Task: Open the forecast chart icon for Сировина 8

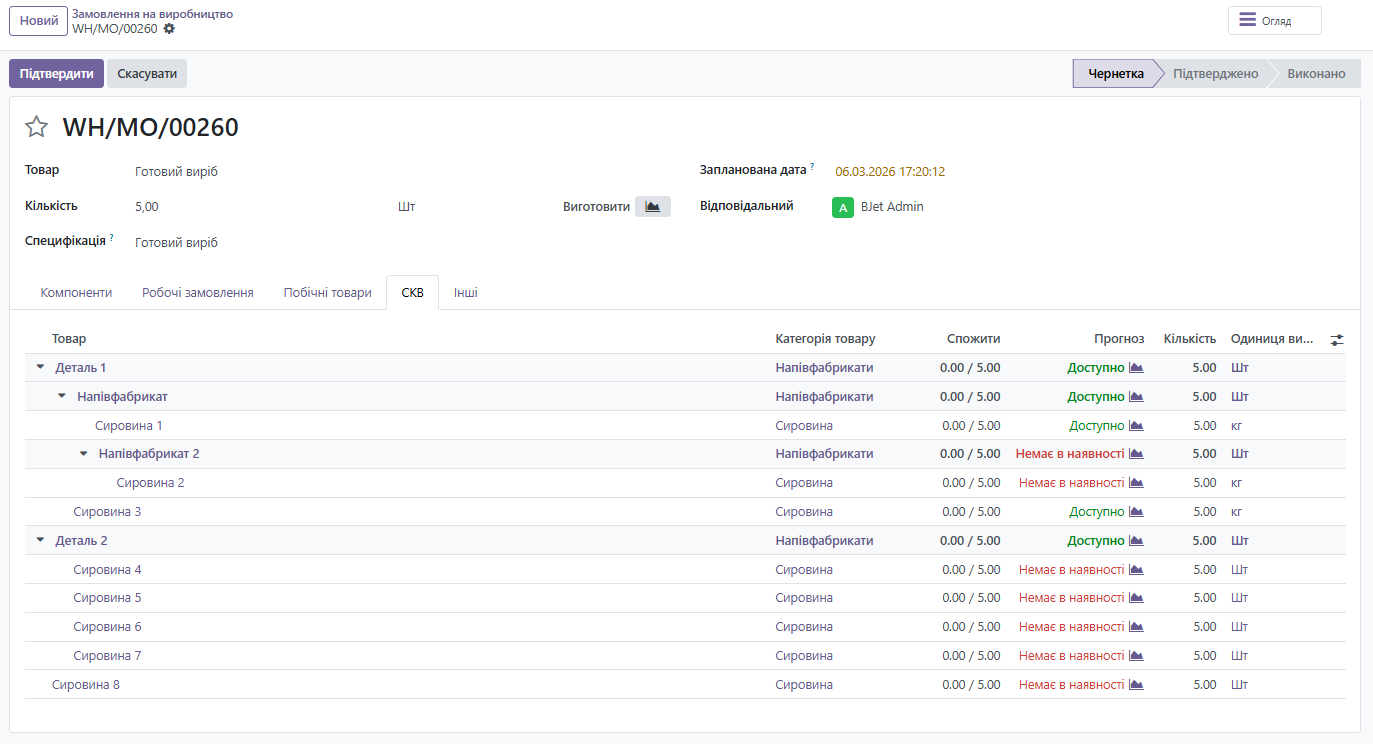Action: (x=1136, y=685)
